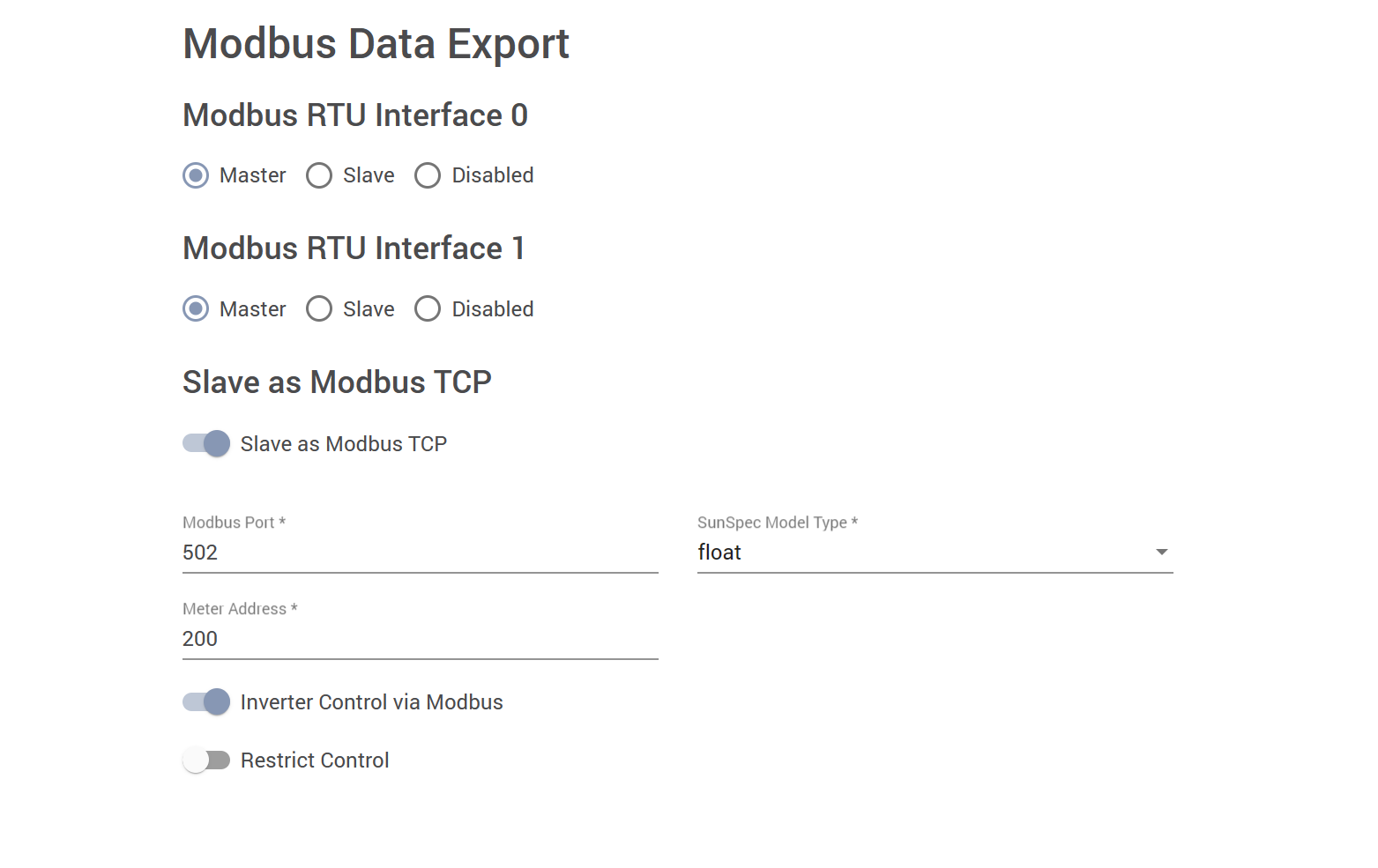Screen dimensions: 1378x868
Task: Select Master for Modbus RTU Interface 1
Action: coord(196,309)
